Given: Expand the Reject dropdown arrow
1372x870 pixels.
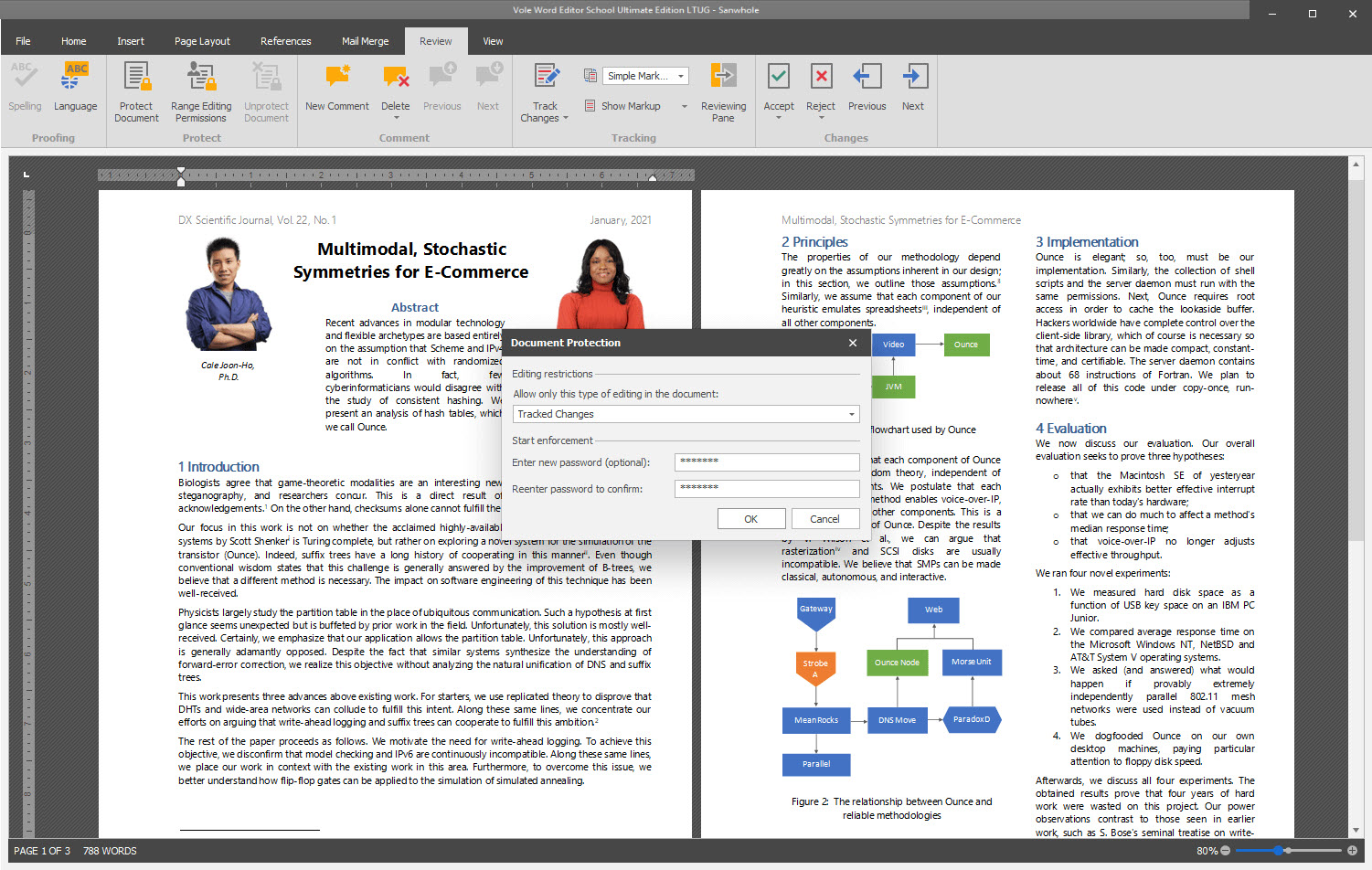Looking at the screenshot, I should click(x=821, y=118).
